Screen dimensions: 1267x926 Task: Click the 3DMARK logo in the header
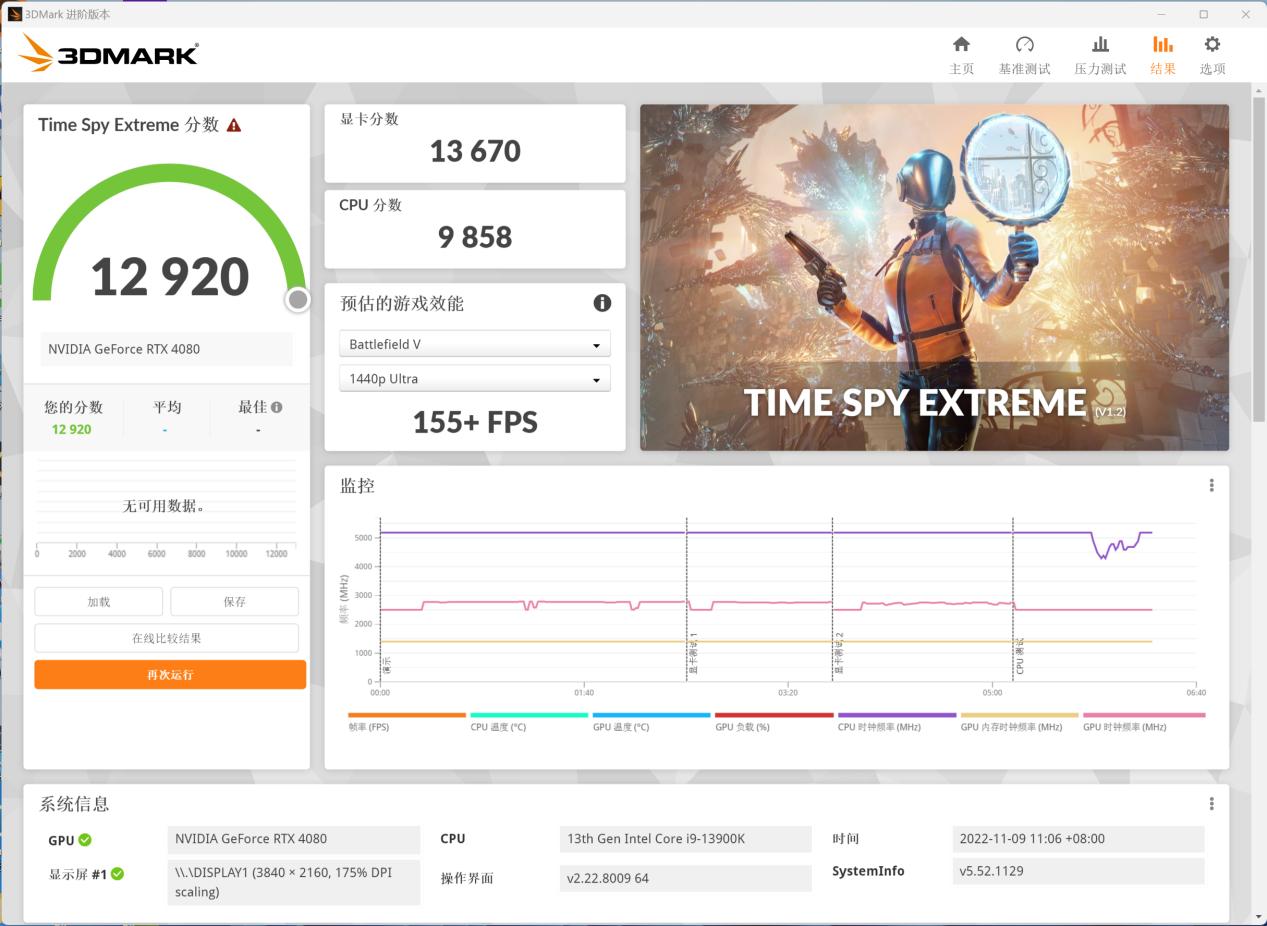(107, 54)
